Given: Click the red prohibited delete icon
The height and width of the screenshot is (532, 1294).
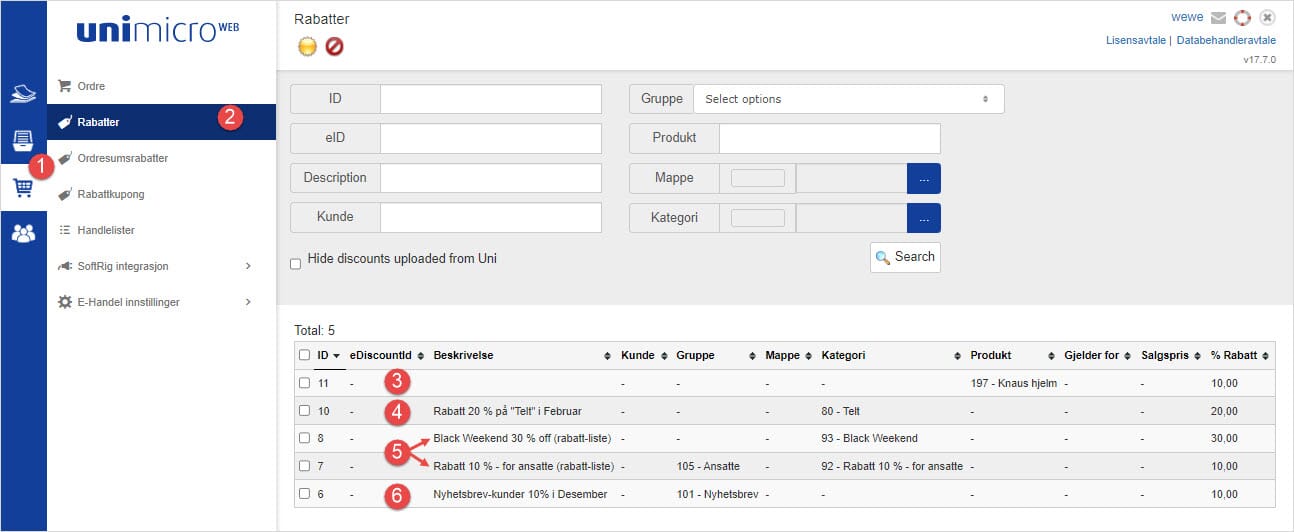Looking at the screenshot, I should (334, 46).
